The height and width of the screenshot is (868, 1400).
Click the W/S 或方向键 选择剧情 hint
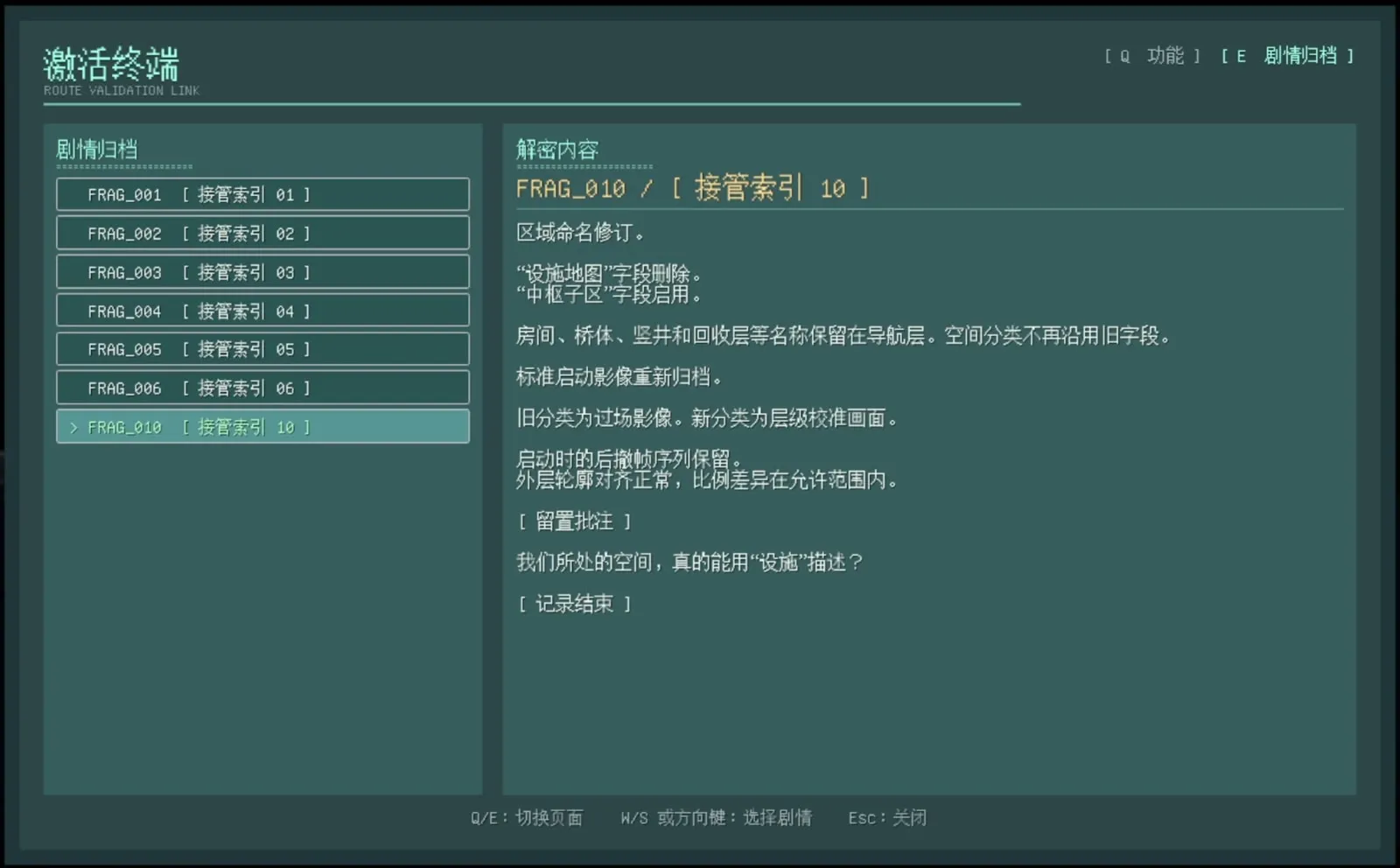pyautogui.click(x=716, y=818)
